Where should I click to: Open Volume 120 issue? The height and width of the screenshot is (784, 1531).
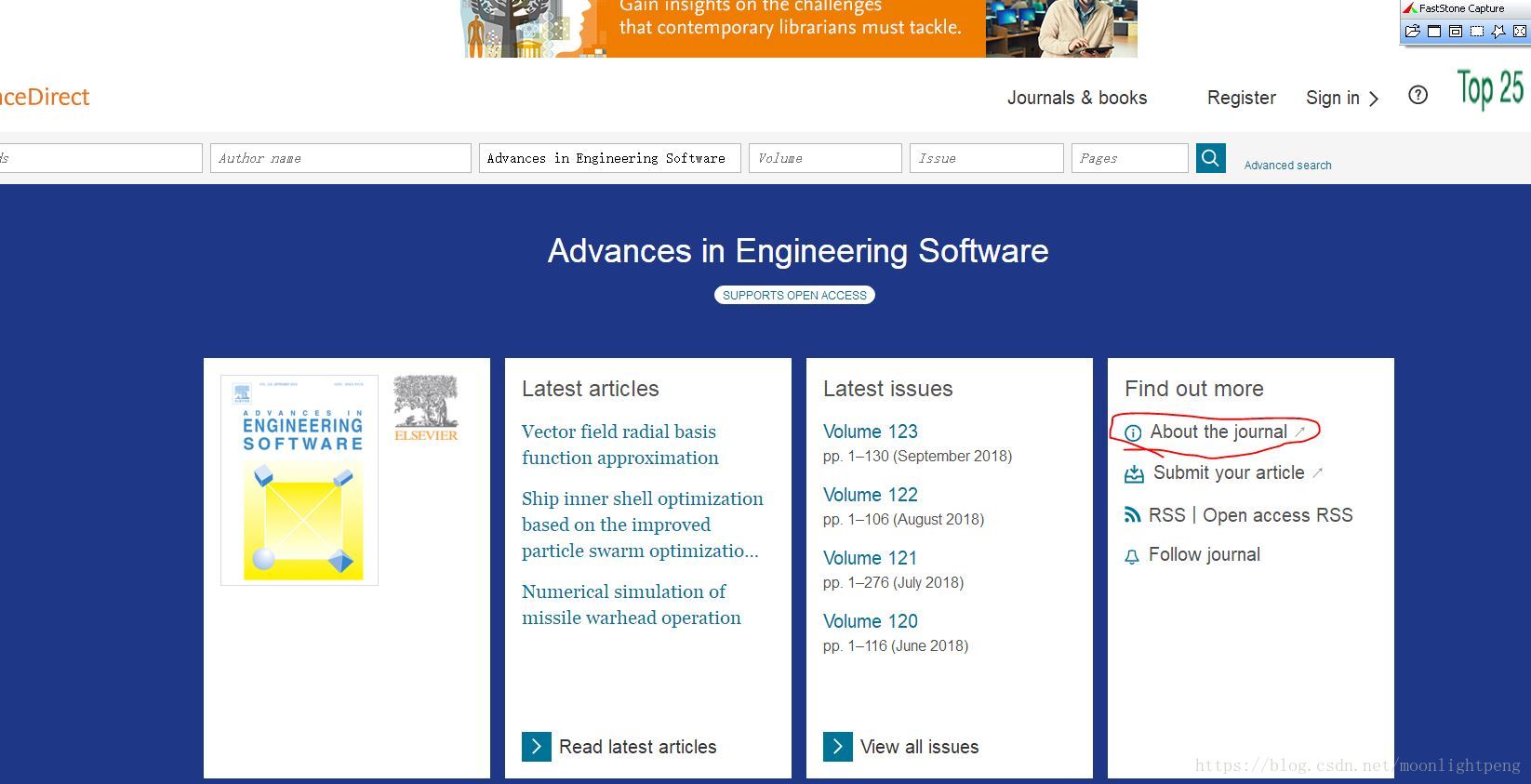pyautogui.click(x=871, y=621)
